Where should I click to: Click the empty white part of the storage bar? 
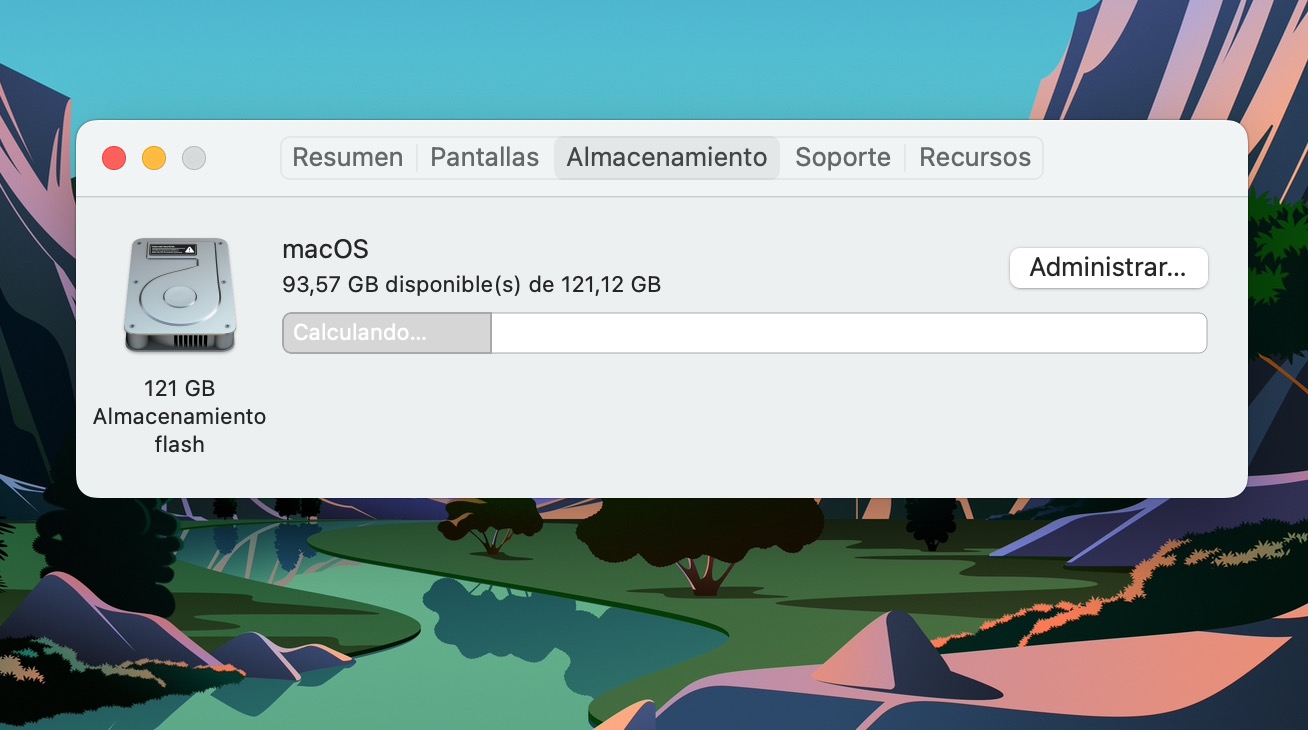[x=848, y=333]
